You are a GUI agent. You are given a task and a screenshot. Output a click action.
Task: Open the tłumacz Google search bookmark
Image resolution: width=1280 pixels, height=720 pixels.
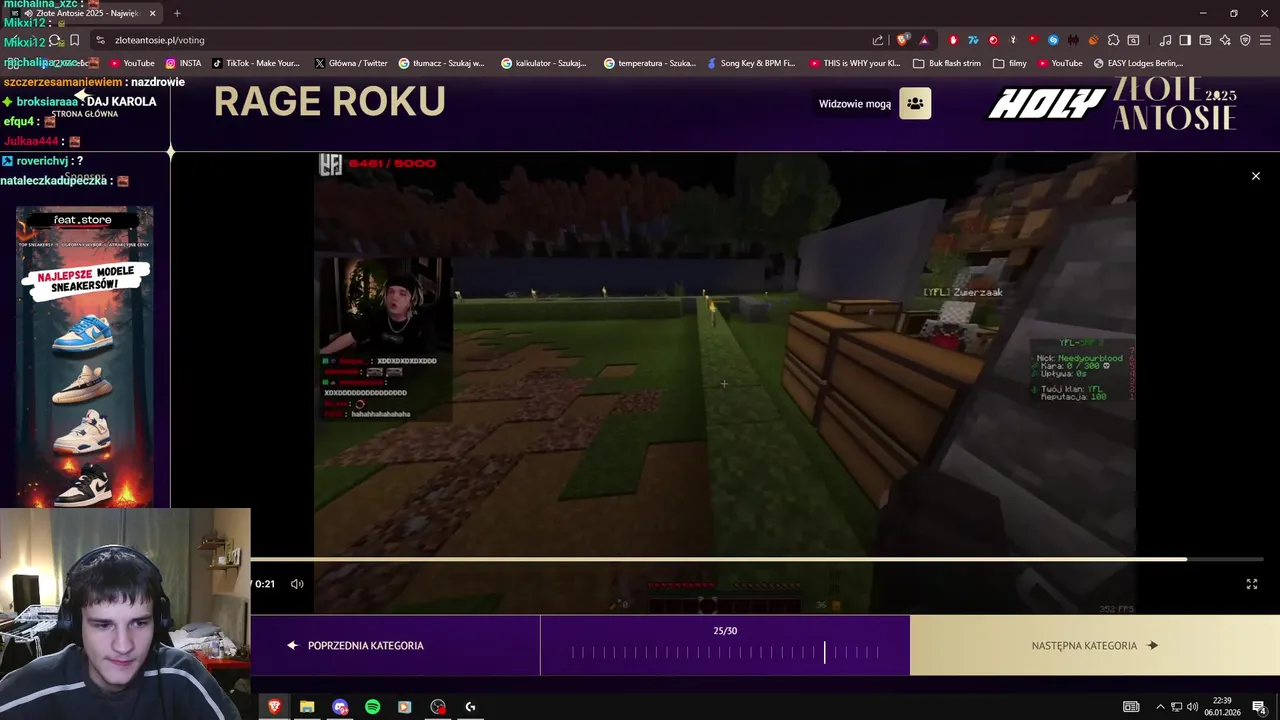(441, 63)
